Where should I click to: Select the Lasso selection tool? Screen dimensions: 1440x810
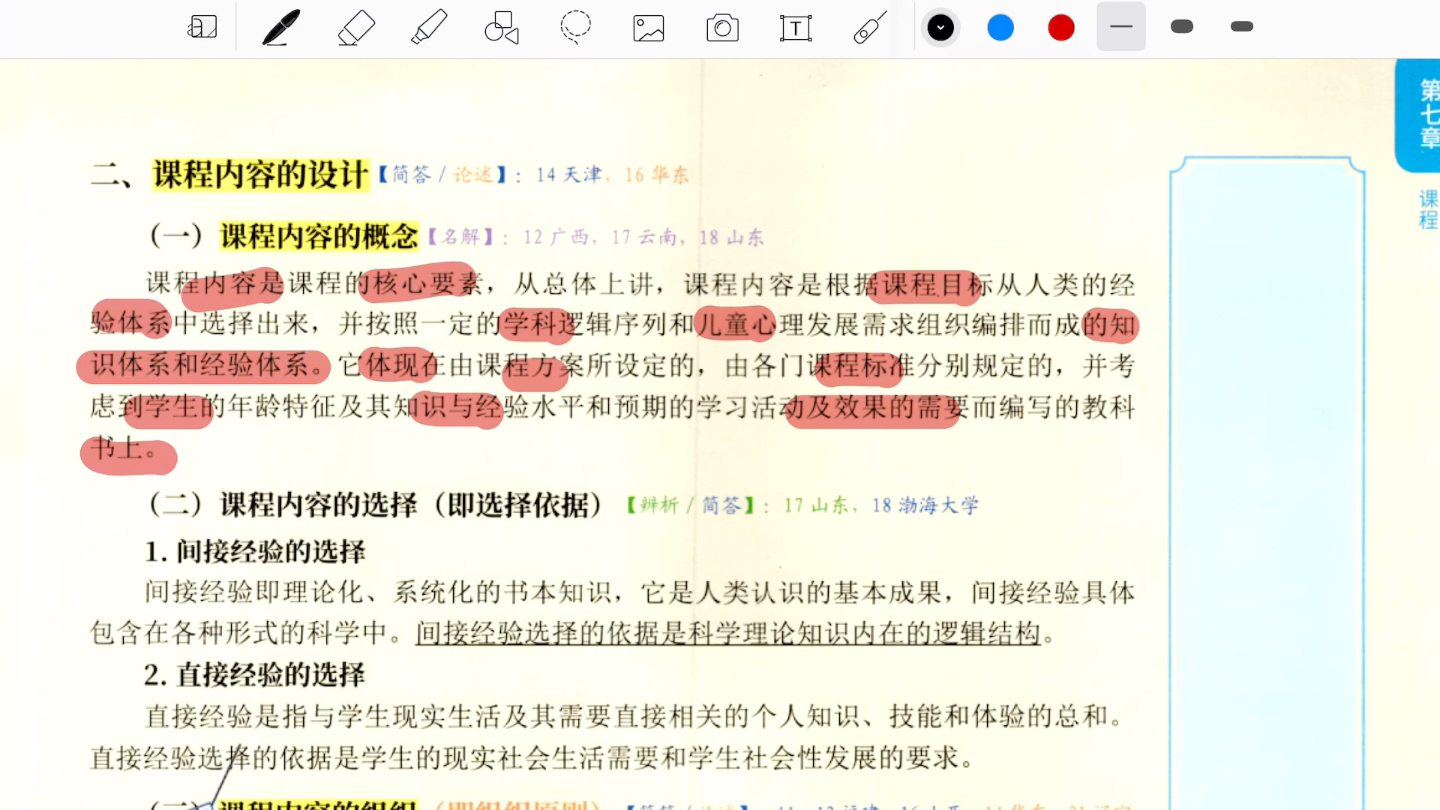[x=575, y=27]
